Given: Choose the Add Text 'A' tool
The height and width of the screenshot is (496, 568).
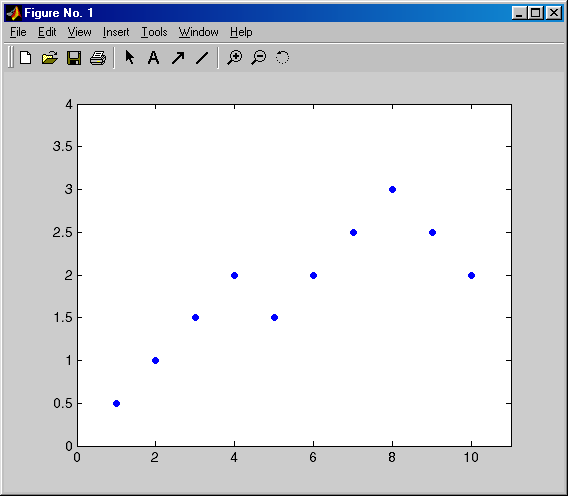Looking at the screenshot, I should (154, 58).
